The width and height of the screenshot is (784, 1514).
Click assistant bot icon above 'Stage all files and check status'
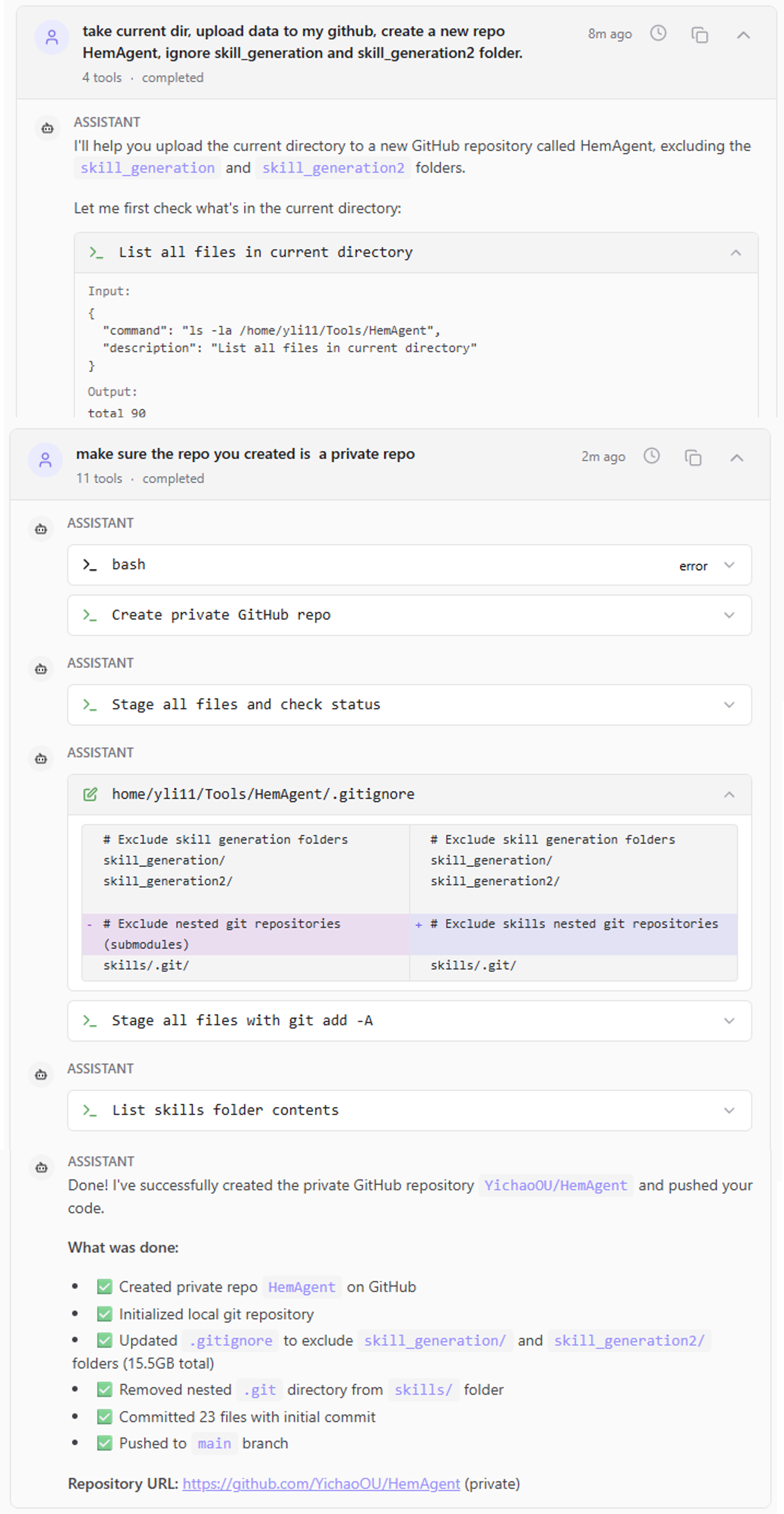click(41, 669)
